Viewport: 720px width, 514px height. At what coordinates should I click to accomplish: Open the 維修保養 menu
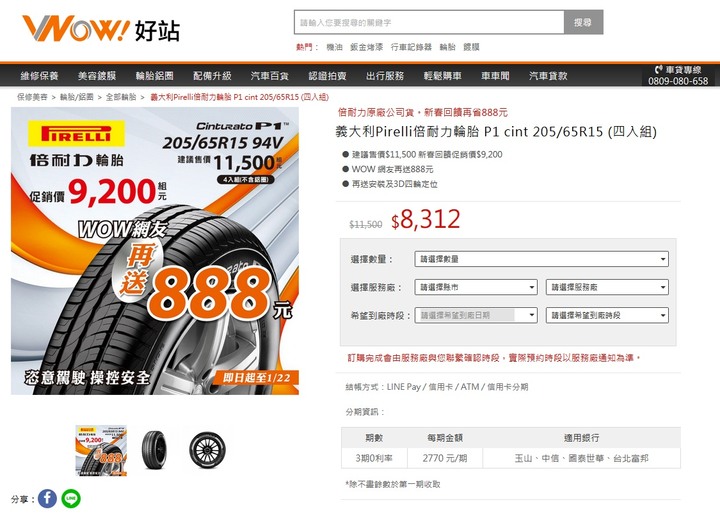(x=39, y=76)
